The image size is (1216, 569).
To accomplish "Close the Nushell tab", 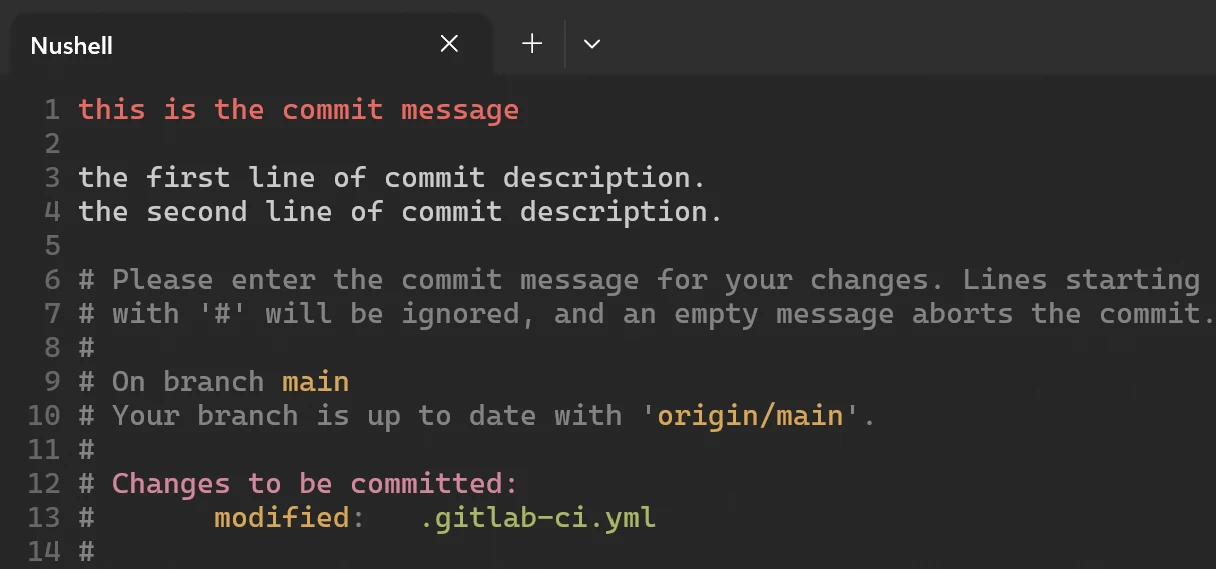I will (x=449, y=44).
